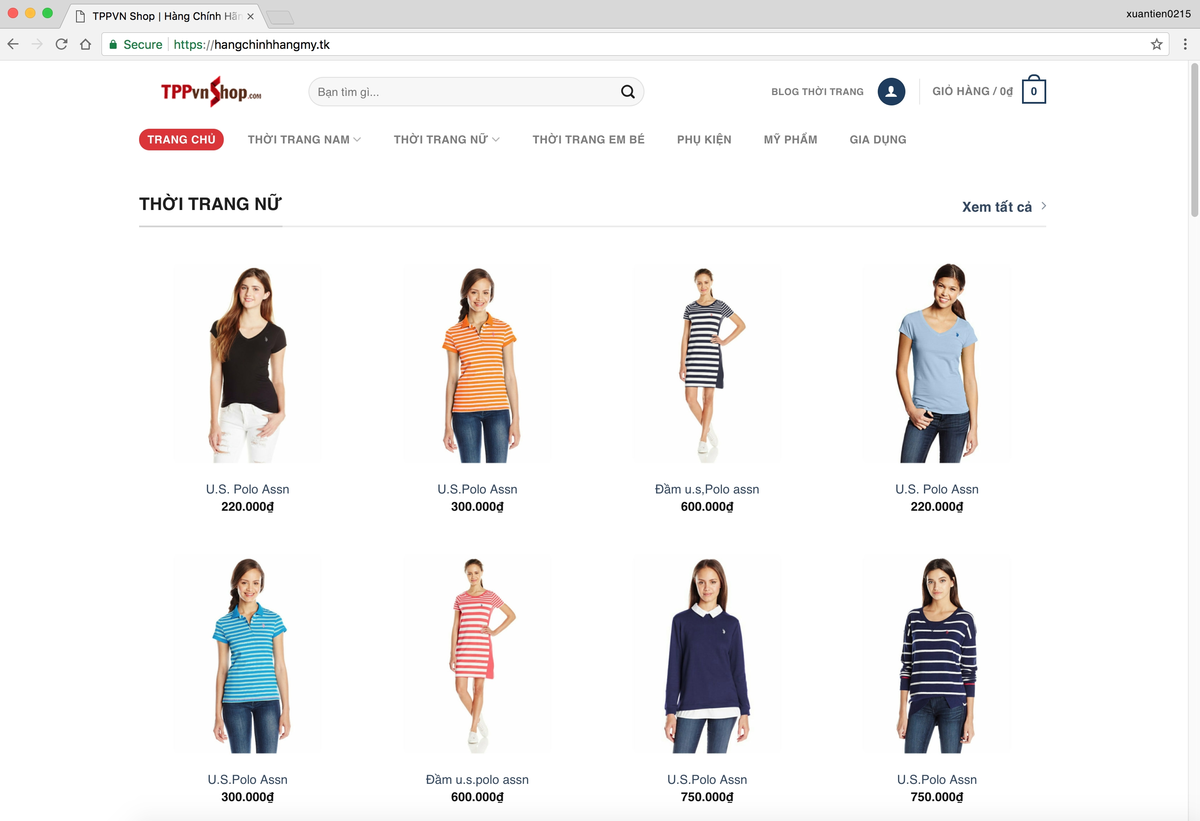Open the shopping cart bag icon
Screen dimensions: 1200x821
pos(1034,90)
